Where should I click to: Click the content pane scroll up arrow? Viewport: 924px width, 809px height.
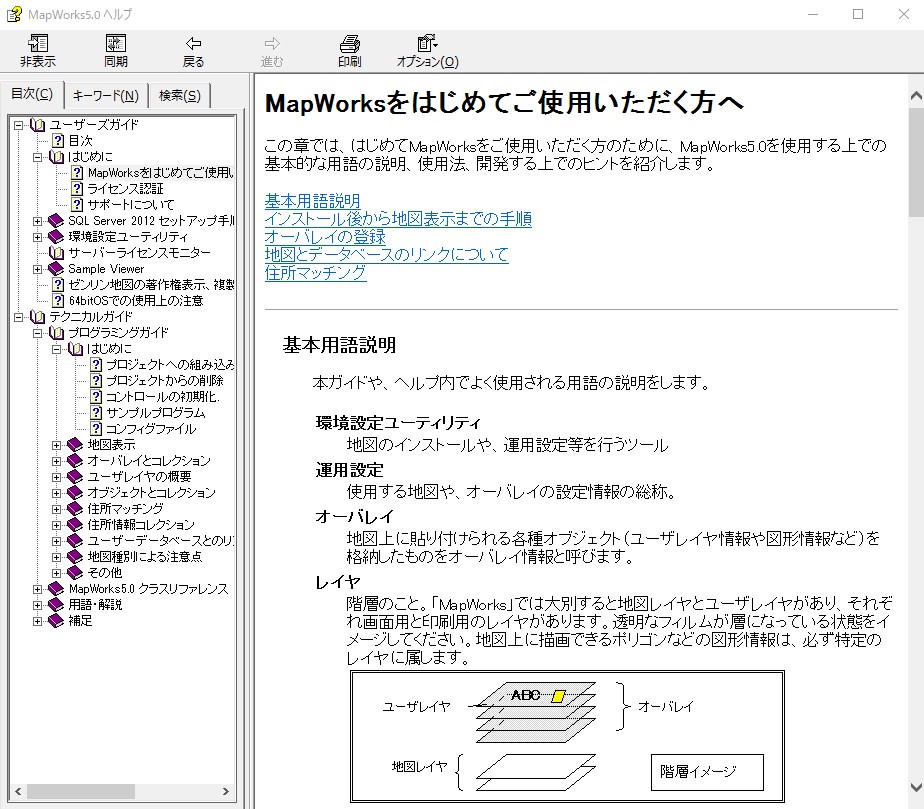(x=916, y=95)
